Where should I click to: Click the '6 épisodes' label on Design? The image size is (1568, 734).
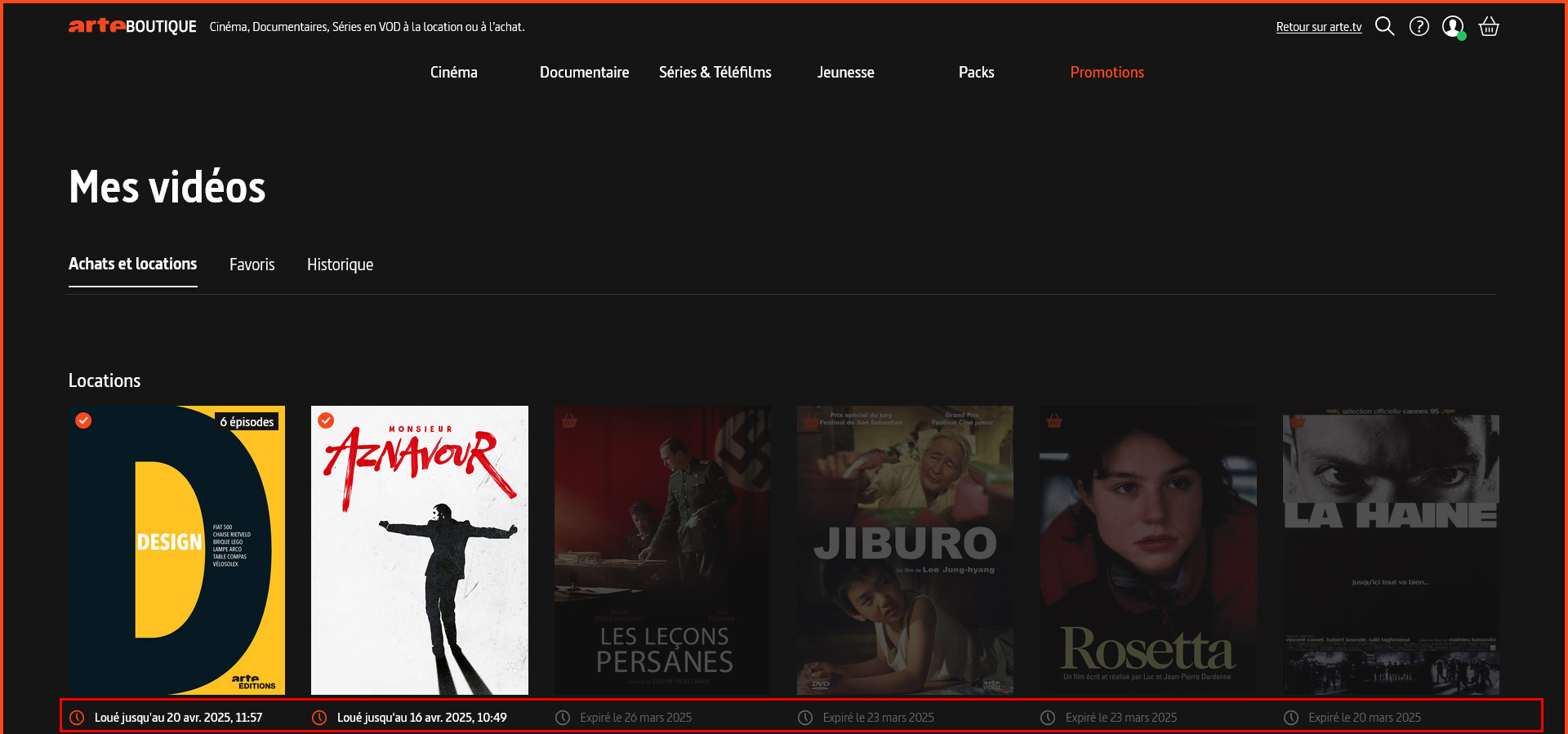tap(247, 421)
